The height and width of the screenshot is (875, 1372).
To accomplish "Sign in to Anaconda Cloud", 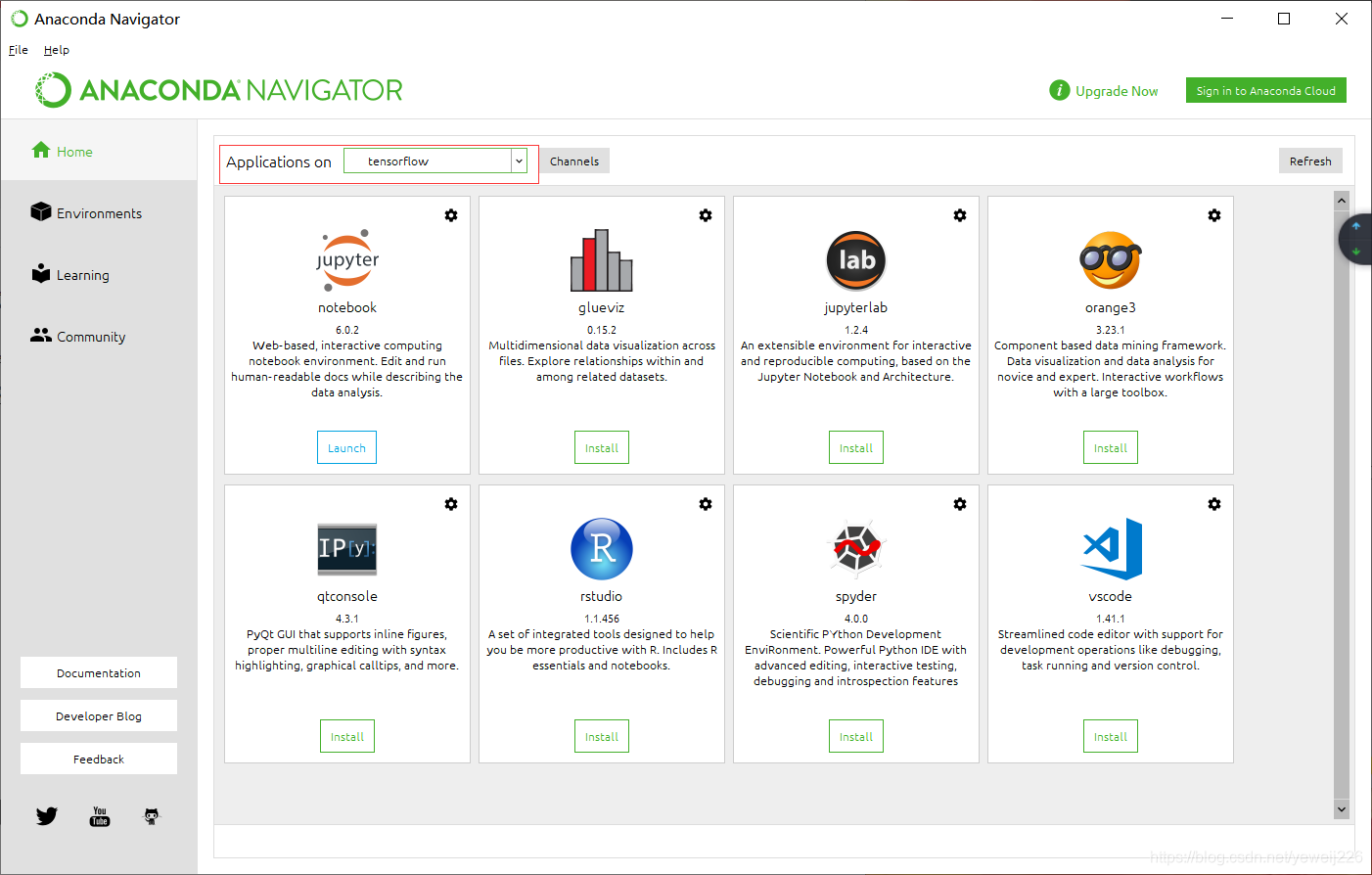I will click(x=1266, y=90).
